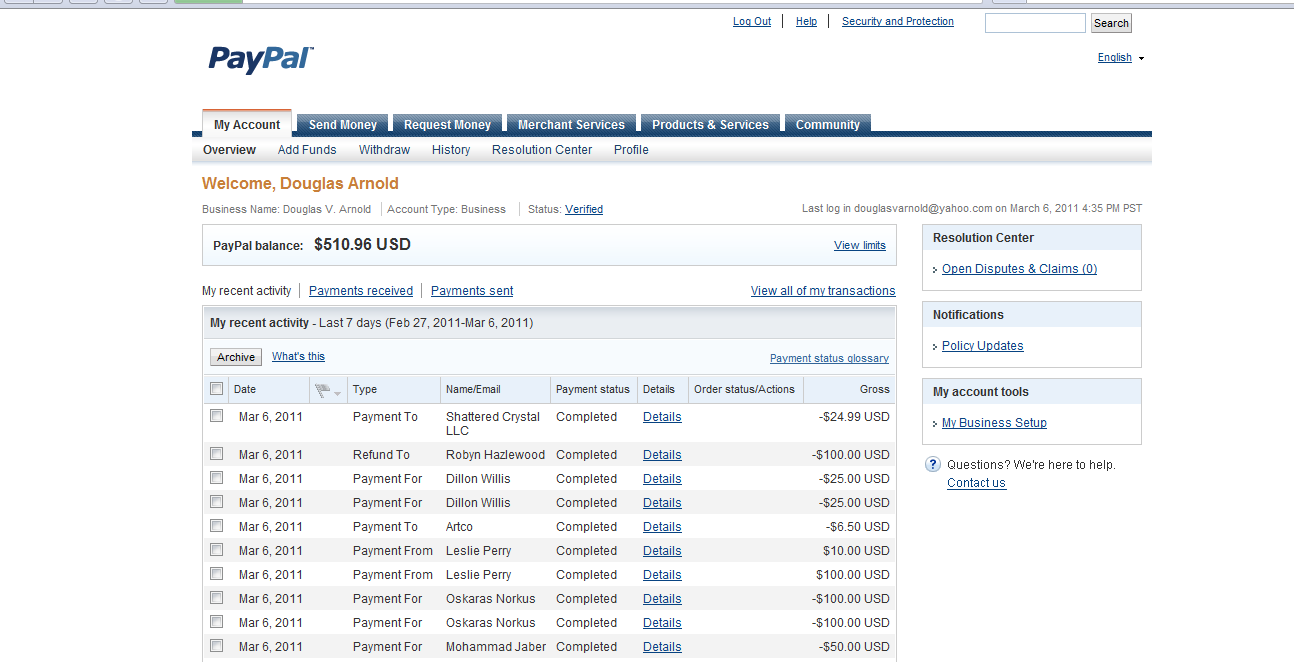This screenshot has width=1294, height=662.
Task: Open the Merchant Services tab
Action: click(571, 124)
